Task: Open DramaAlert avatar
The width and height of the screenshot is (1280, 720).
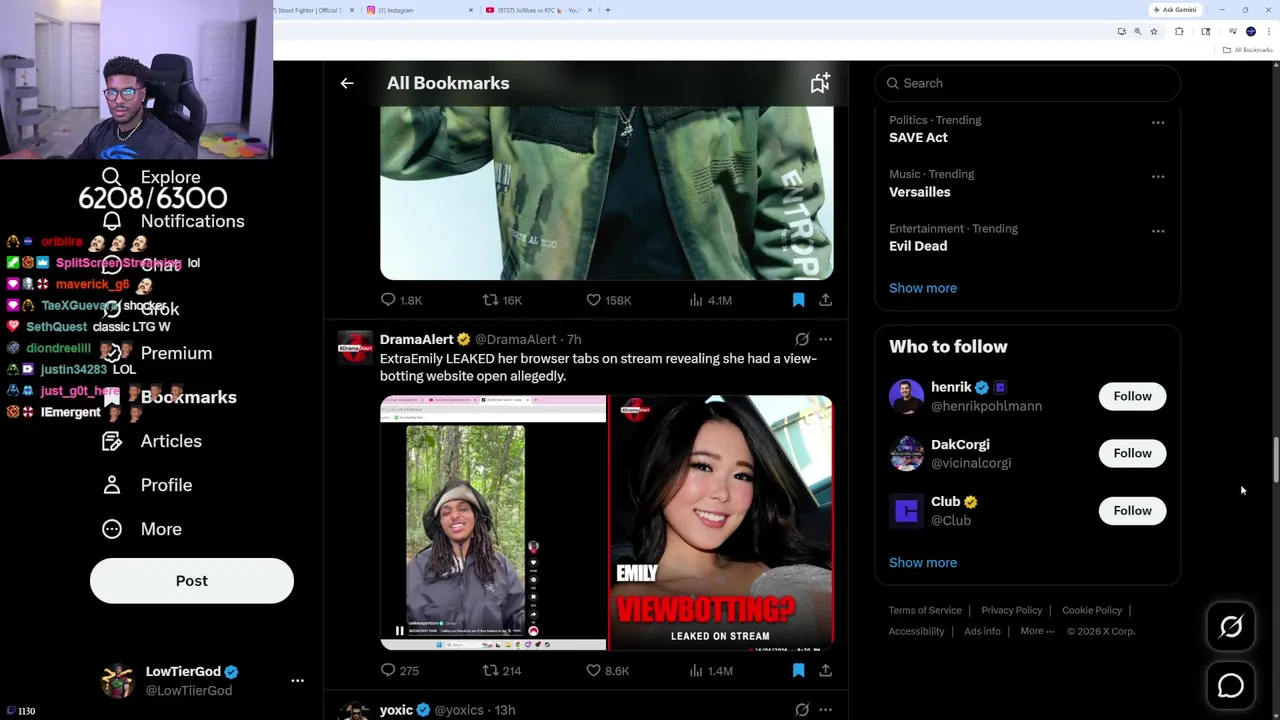Action: [x=355, y=347]
